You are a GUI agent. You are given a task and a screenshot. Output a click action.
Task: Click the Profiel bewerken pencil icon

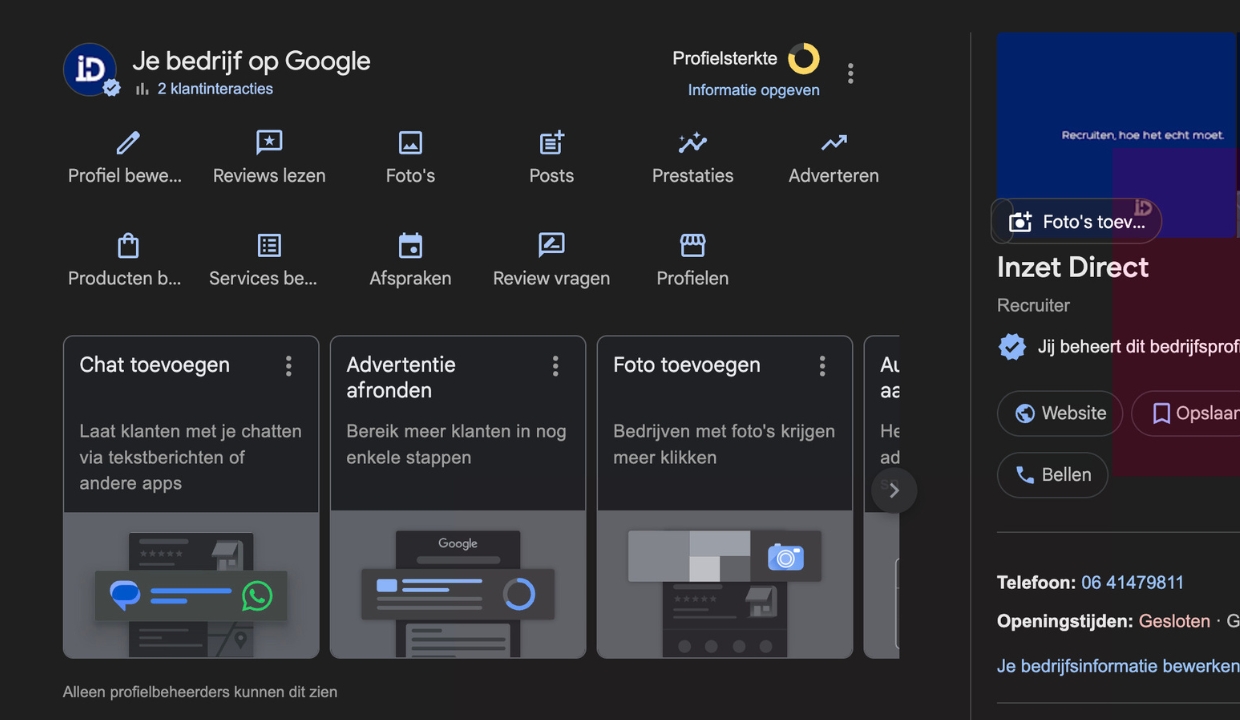point(127,143)
